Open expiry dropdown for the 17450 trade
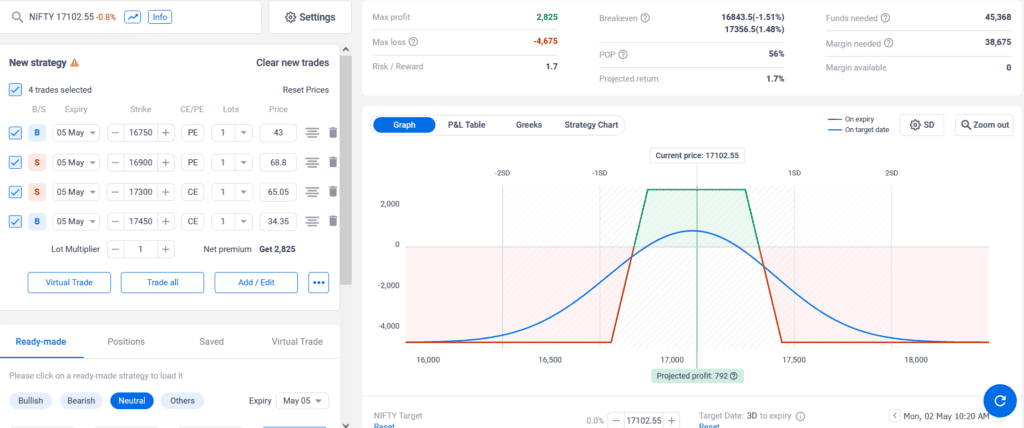 [76, 222]
